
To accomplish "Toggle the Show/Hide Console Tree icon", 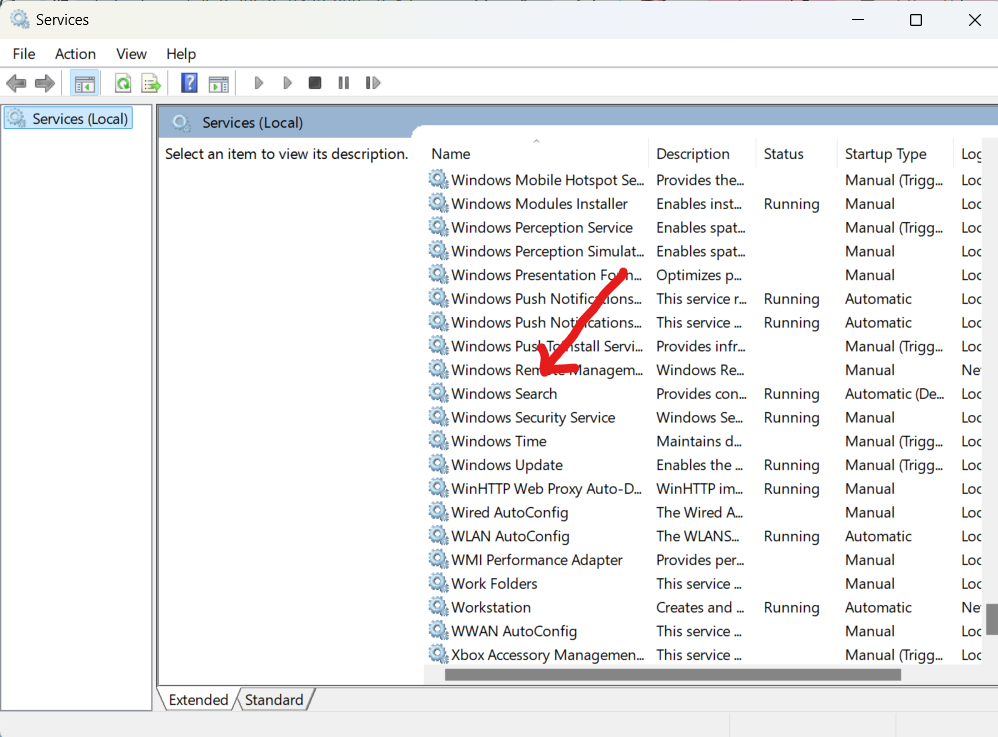I will 85,82.
